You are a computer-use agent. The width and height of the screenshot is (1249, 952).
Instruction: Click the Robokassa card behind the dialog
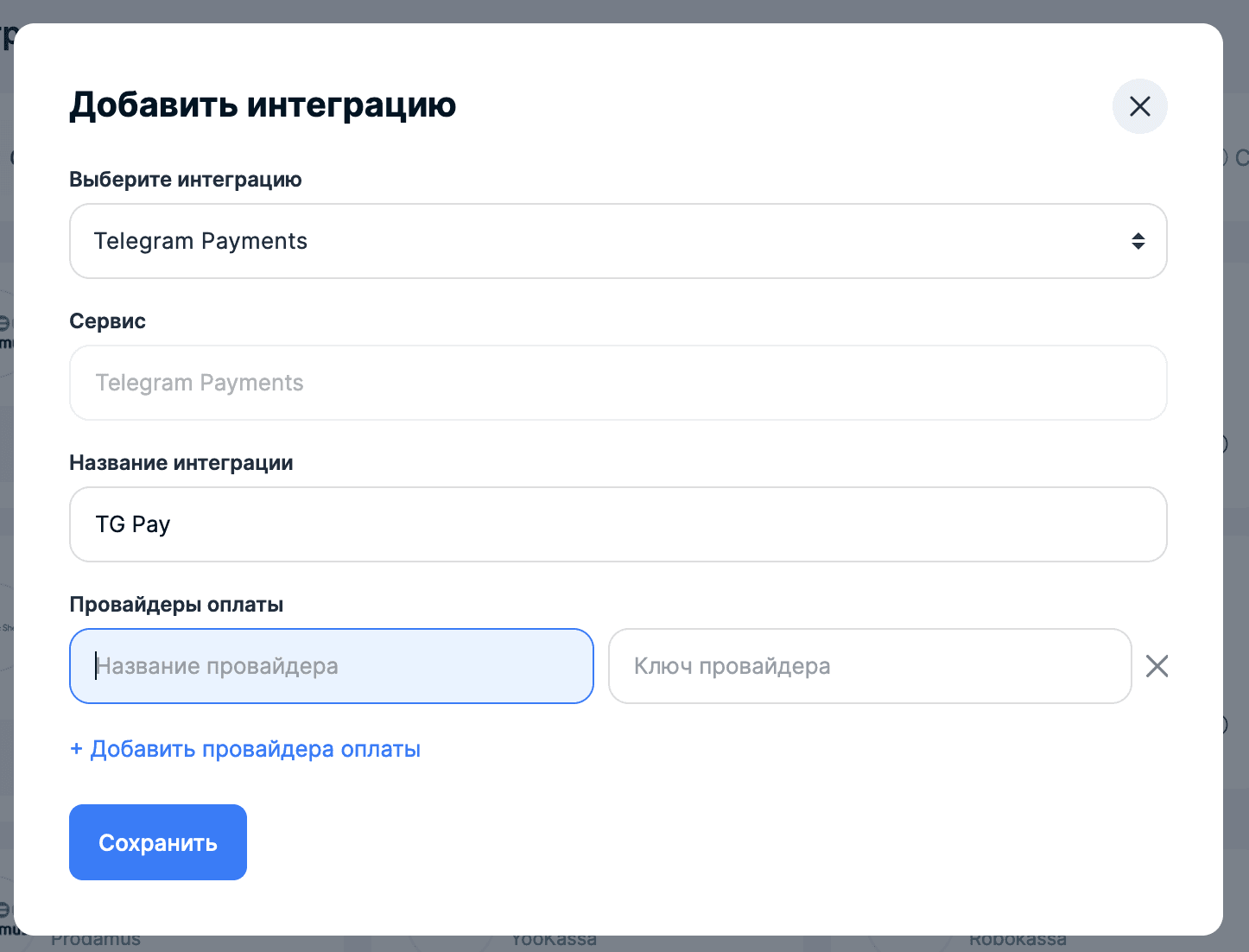point(1018,942)
